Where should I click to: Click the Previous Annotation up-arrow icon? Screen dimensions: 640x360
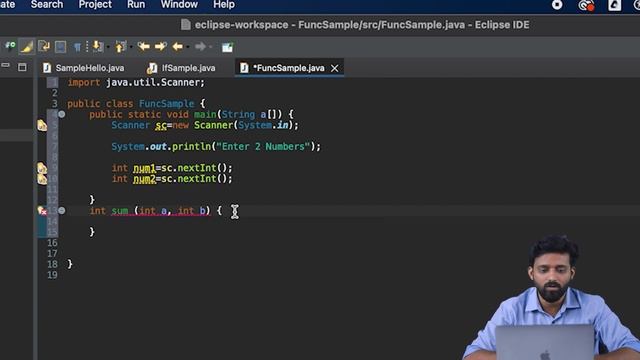120,47
